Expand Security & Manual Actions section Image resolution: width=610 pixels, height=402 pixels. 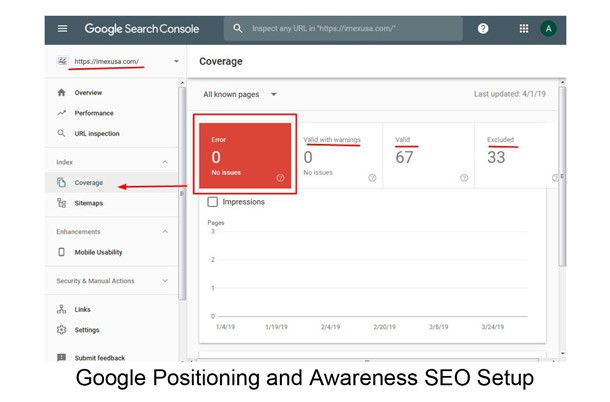pyautogui.click(x=165, y=281)
